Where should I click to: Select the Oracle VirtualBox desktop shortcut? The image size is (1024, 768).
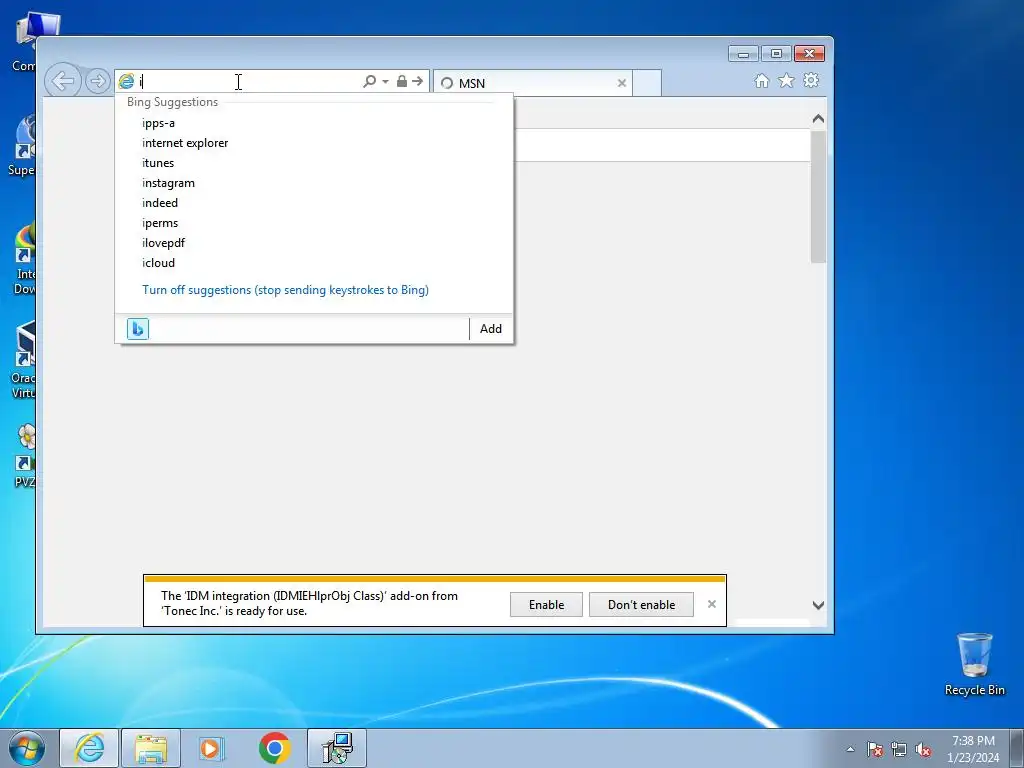point(25,360)
